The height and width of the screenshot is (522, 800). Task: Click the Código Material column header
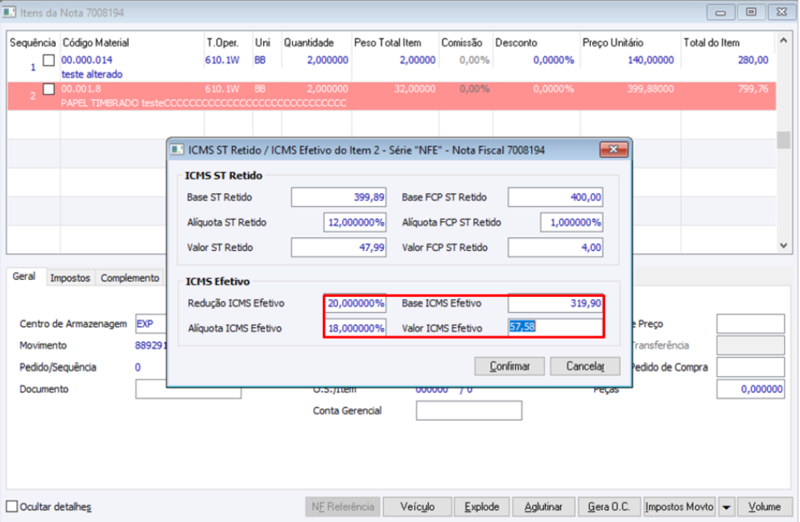click(x=95, y=43)
